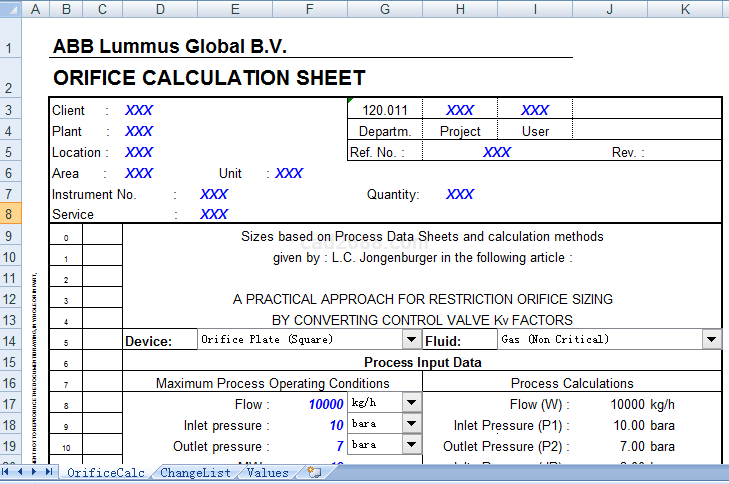Viewport: 729px width, 484px height.
Task: Click the next sheet navigation arrow
Action: (35, 473)
